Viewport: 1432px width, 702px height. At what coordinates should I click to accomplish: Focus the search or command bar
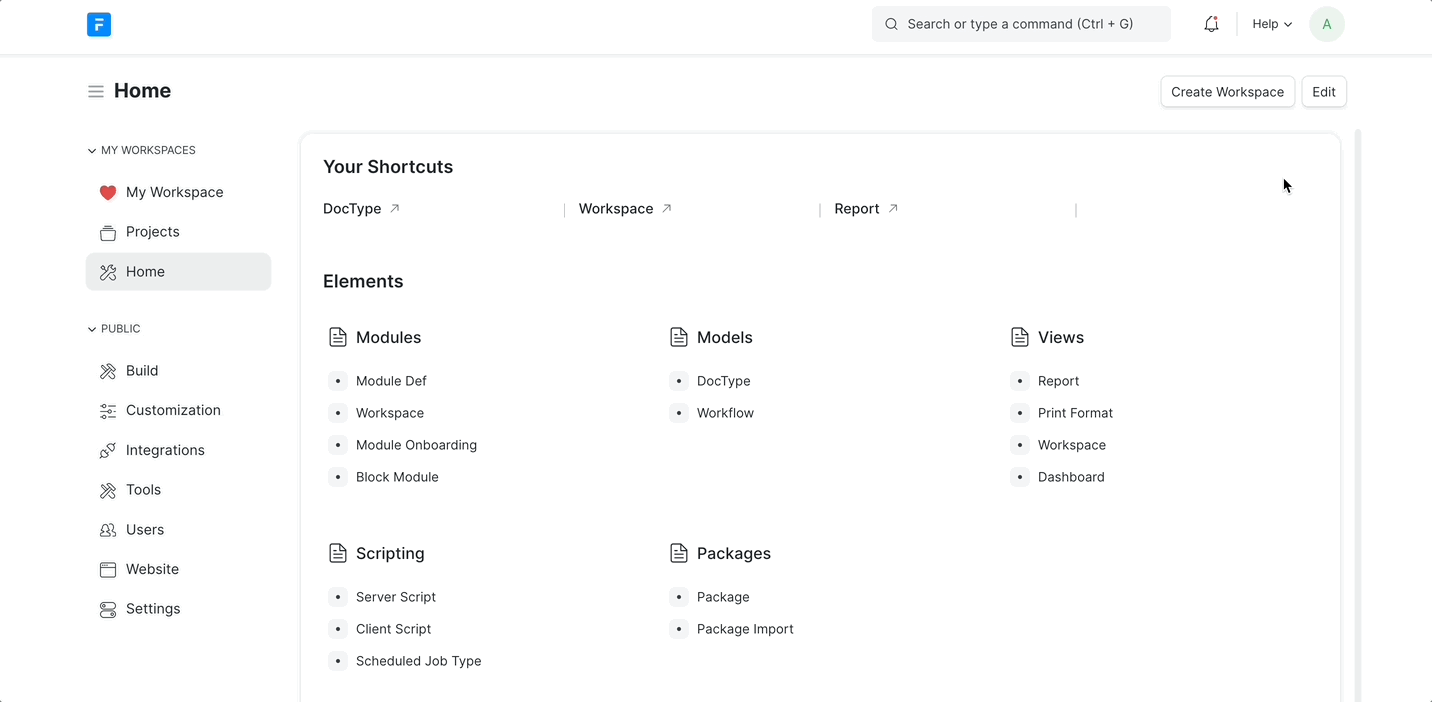(x=1020, y=24)
